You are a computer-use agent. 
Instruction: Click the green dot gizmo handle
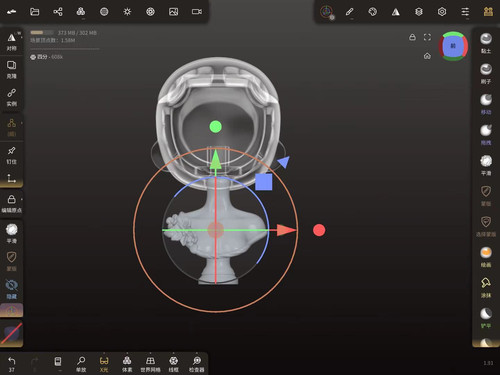tap(216, 127)
